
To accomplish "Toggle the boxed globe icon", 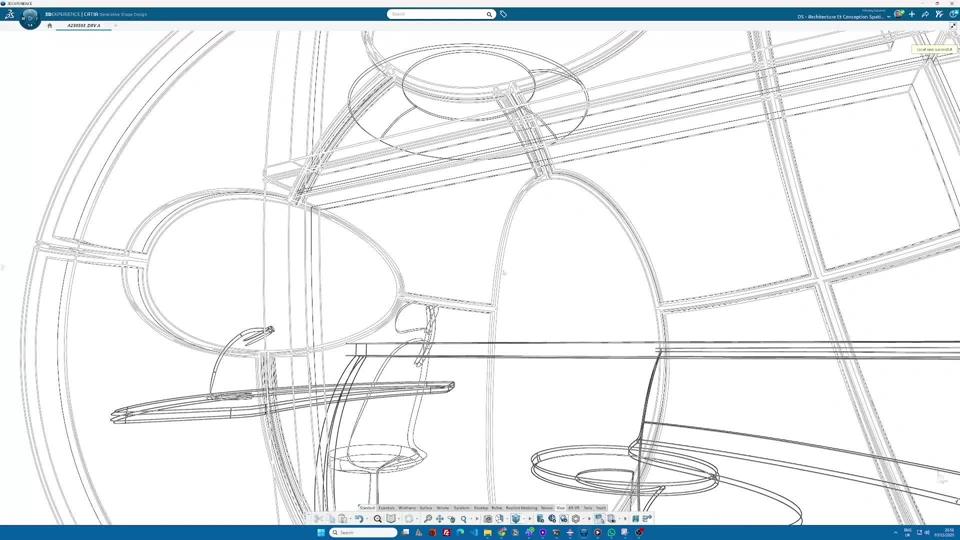I will point(564,519).
